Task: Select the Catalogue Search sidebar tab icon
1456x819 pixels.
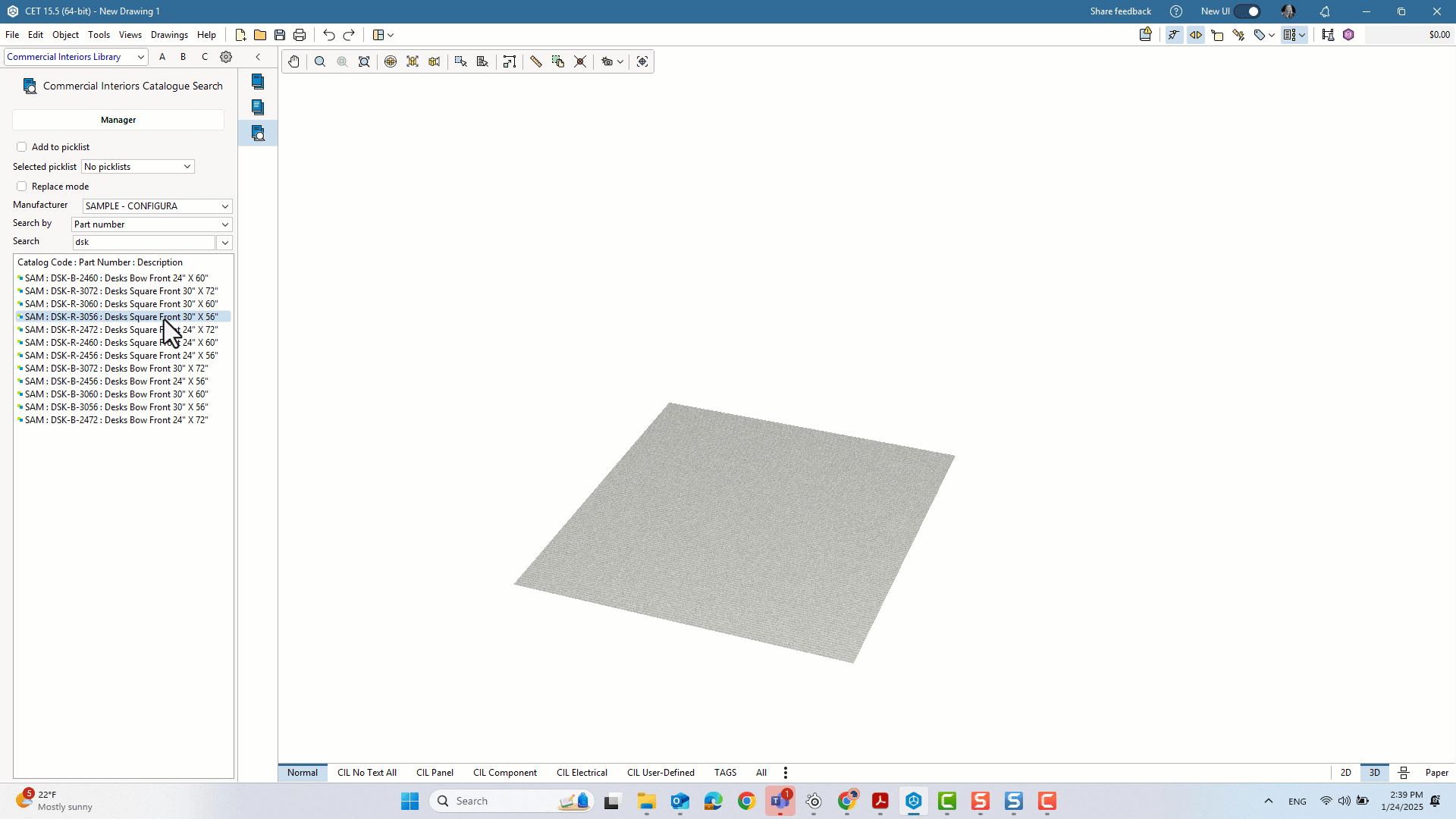Action: pyautogui.click(x=258, y=133)
